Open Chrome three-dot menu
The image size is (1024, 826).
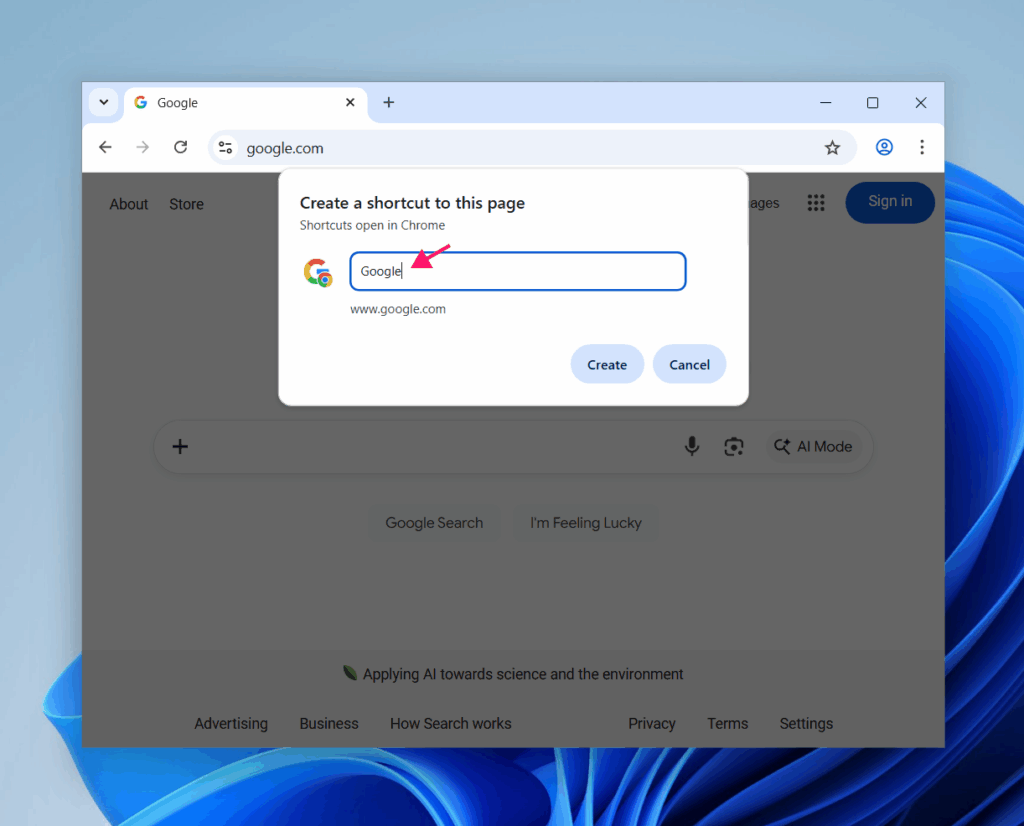tap(922, 148)
